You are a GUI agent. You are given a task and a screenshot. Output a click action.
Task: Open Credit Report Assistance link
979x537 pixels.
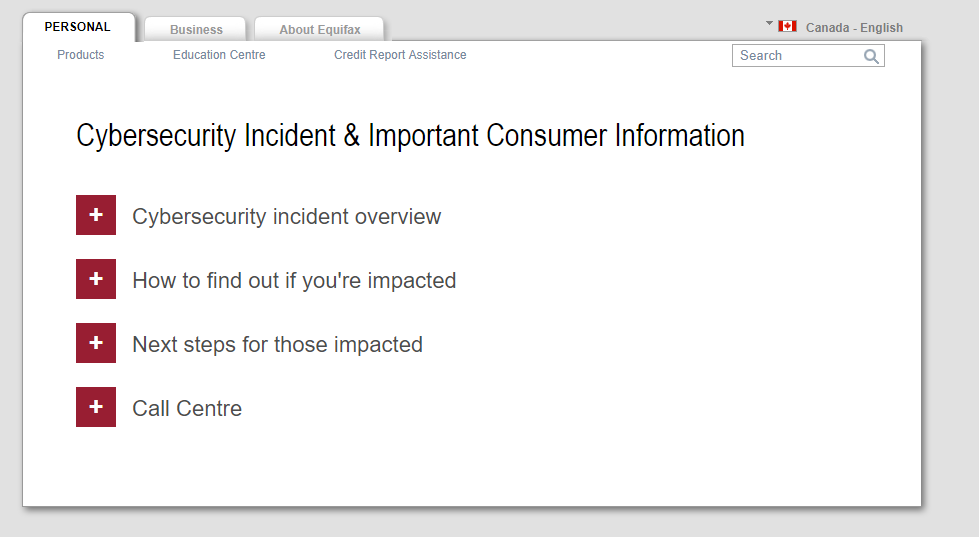click(x=400, y=55)
